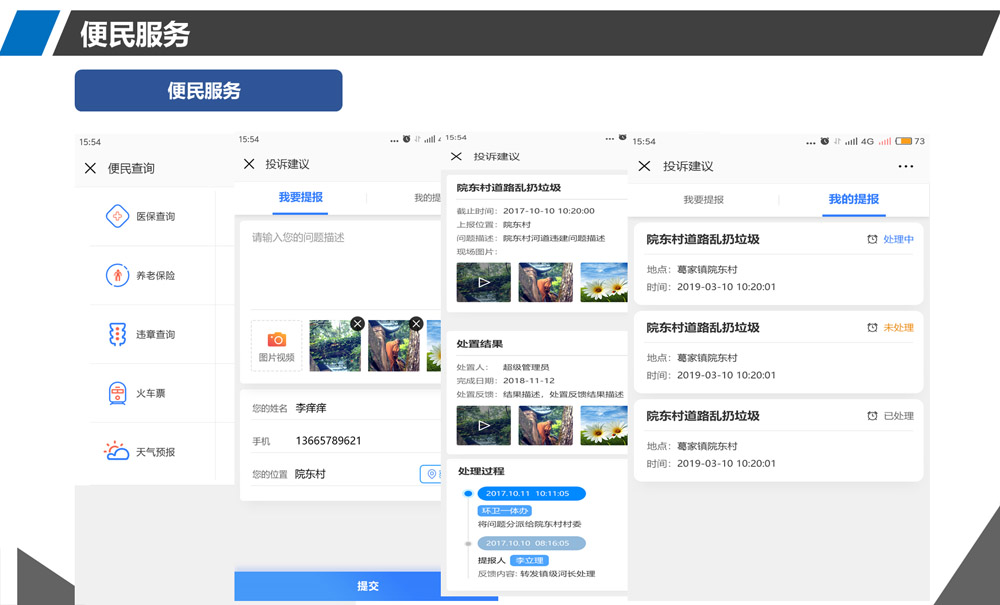Click the 火车票 label
The image size is (1000, 605).
151,393
